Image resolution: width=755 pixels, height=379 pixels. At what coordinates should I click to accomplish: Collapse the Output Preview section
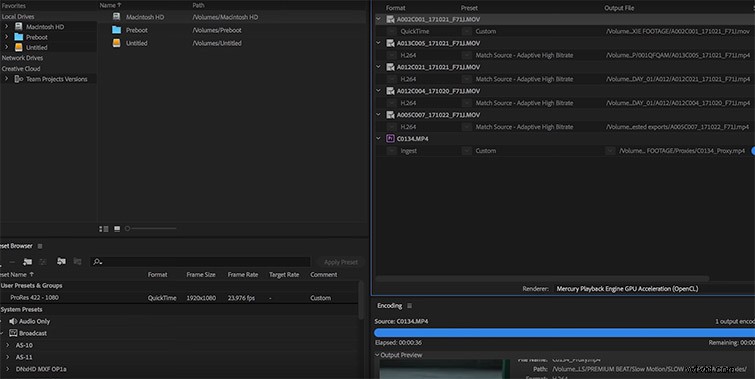tap(378, 355)
